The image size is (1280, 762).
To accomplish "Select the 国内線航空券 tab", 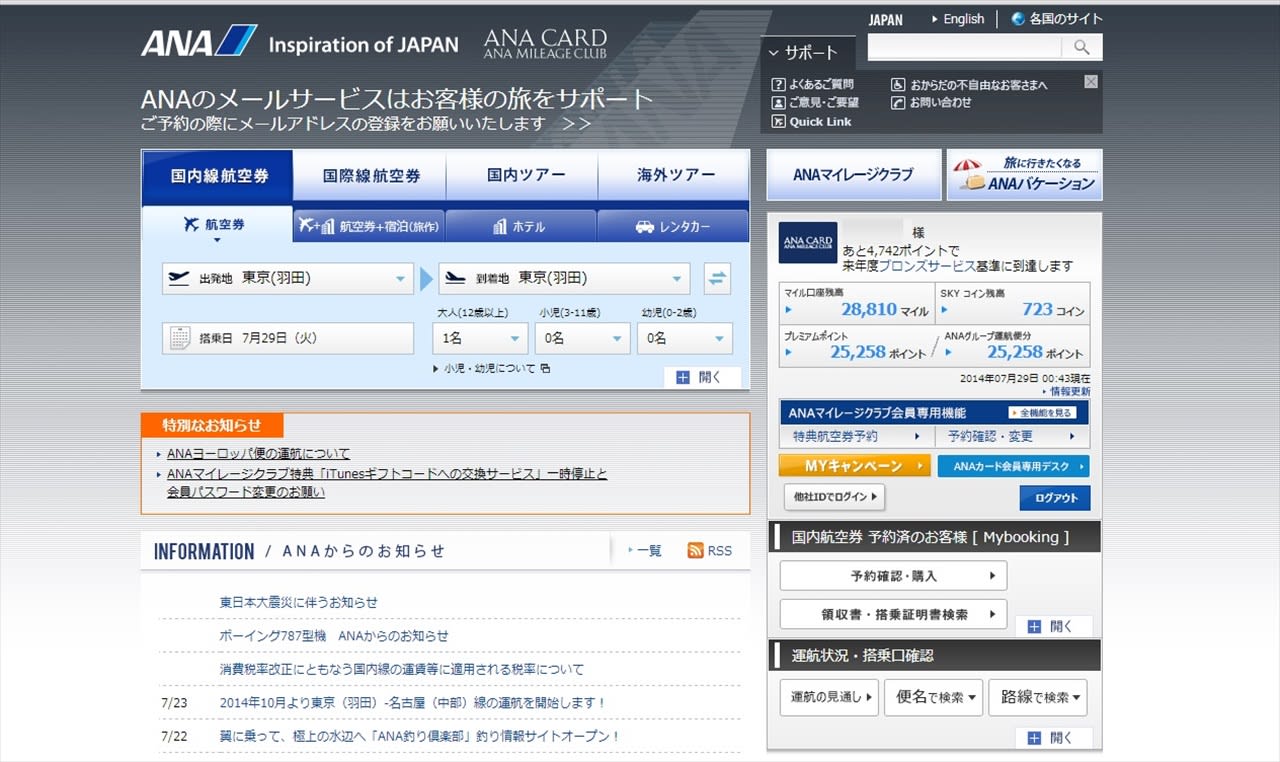I will point(218,175).
